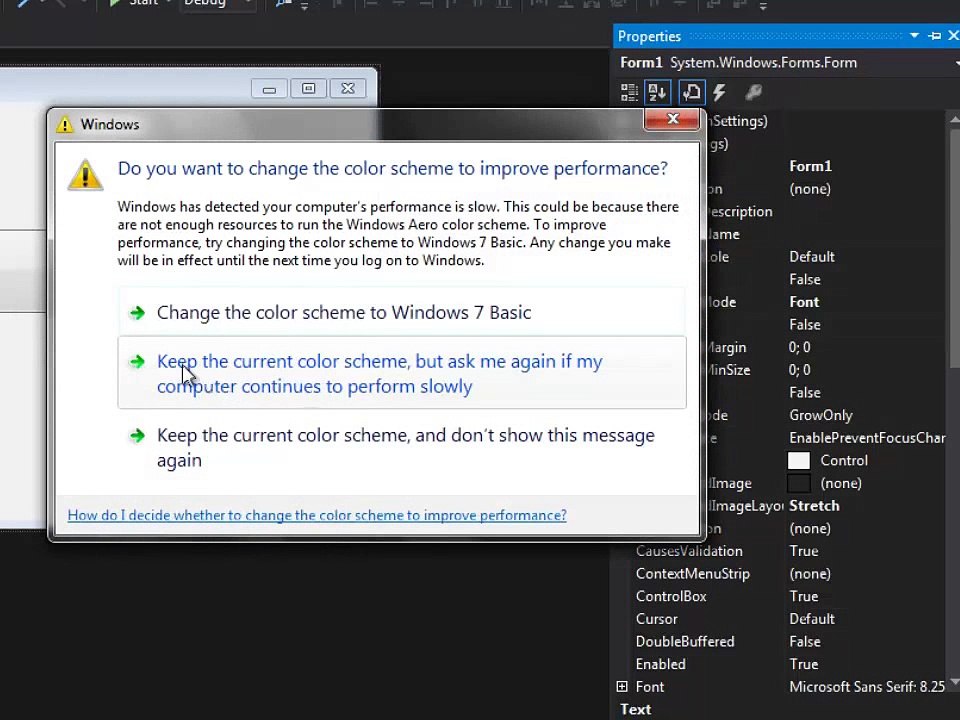Pin the Properties panel

(935, 36)
